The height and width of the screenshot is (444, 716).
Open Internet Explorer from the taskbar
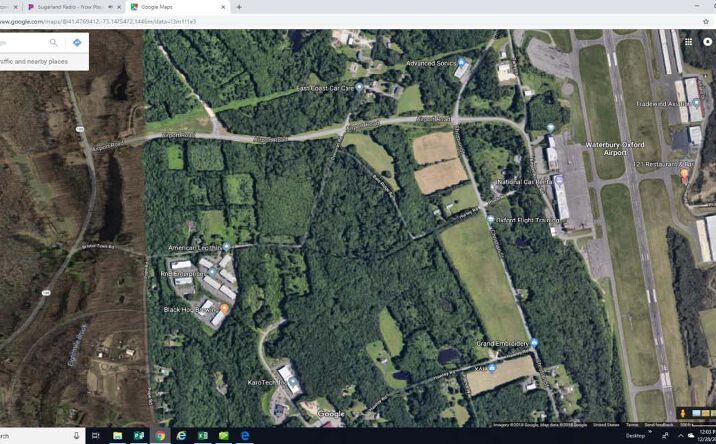[x=181, y=435]
